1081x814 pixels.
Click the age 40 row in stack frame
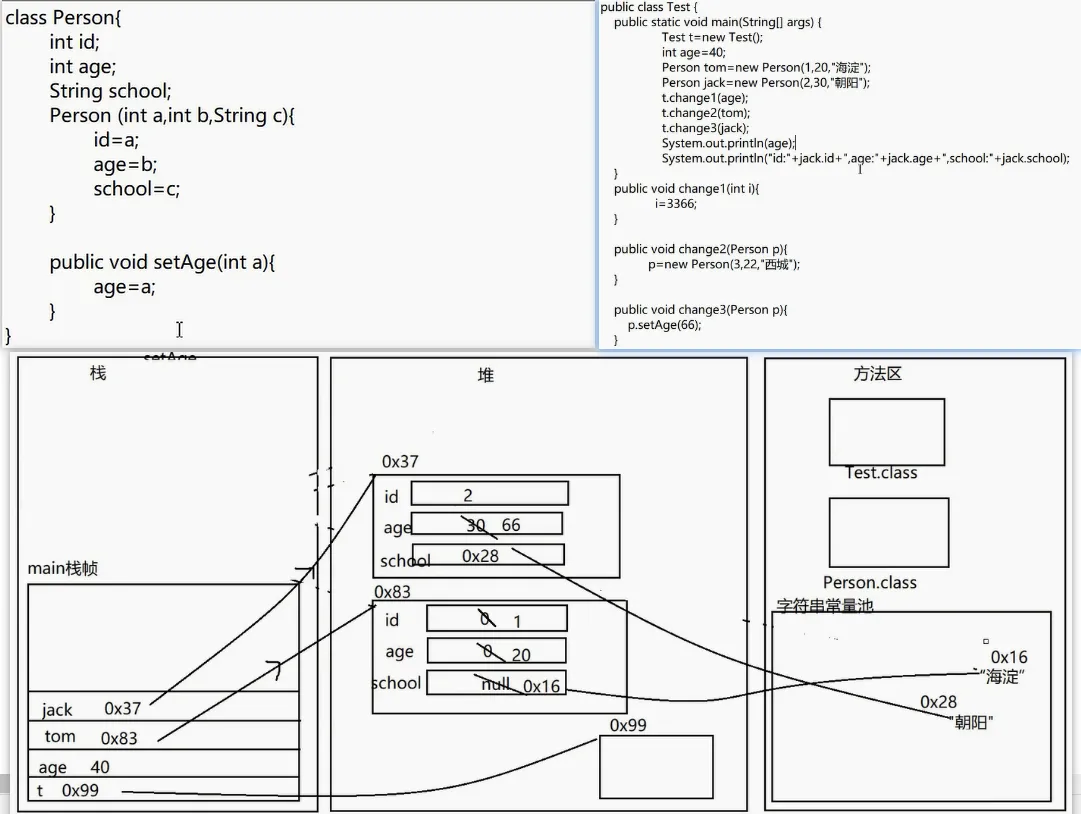(x=163, y=766)
